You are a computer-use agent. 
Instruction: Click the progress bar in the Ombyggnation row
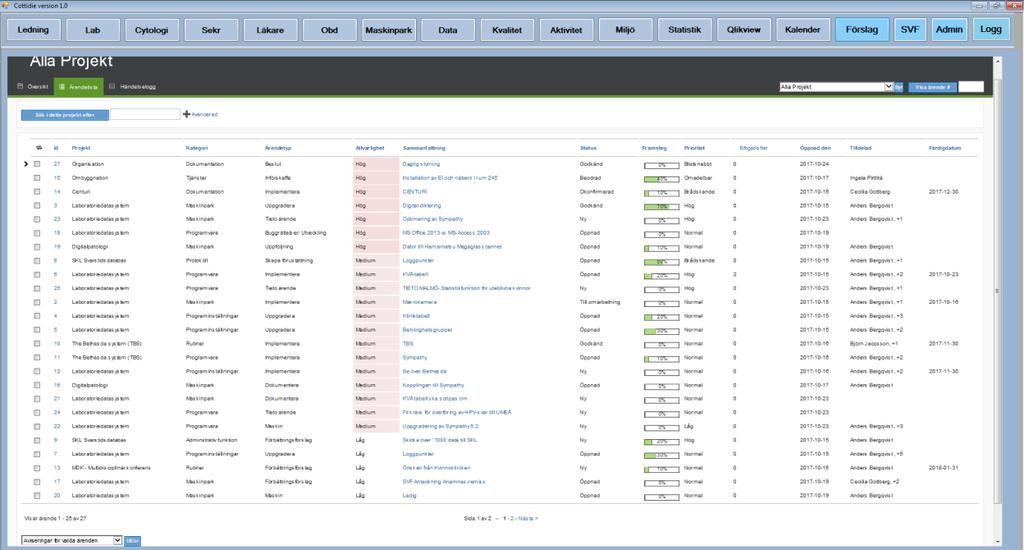662,178
